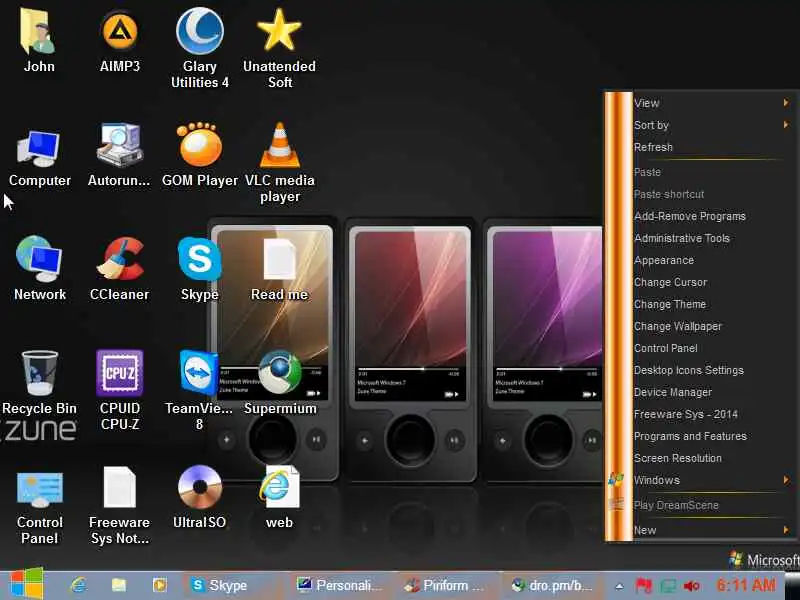Image resolution: width=800 pixels, height=600 pixels.
Task: Click the red flag tray icon
Action: [643, 585]
